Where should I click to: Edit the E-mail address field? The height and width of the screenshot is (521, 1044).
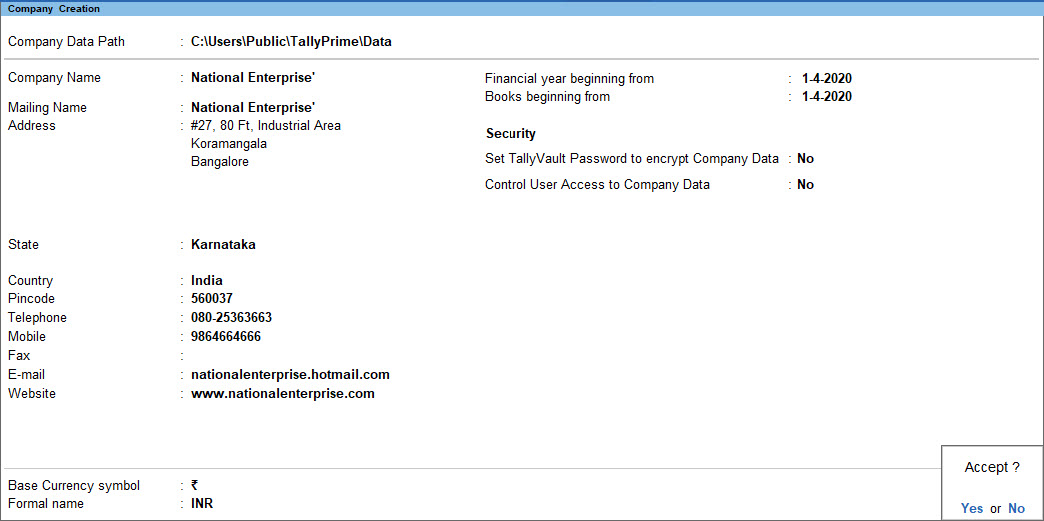(290, 374)
